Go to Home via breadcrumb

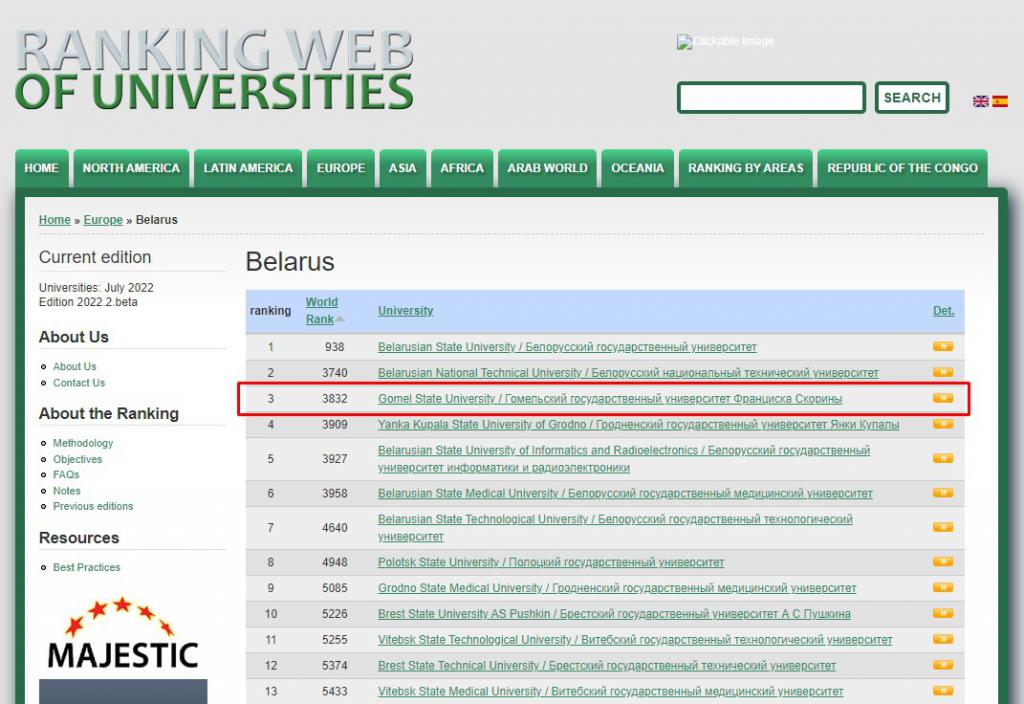pos(54,219)
